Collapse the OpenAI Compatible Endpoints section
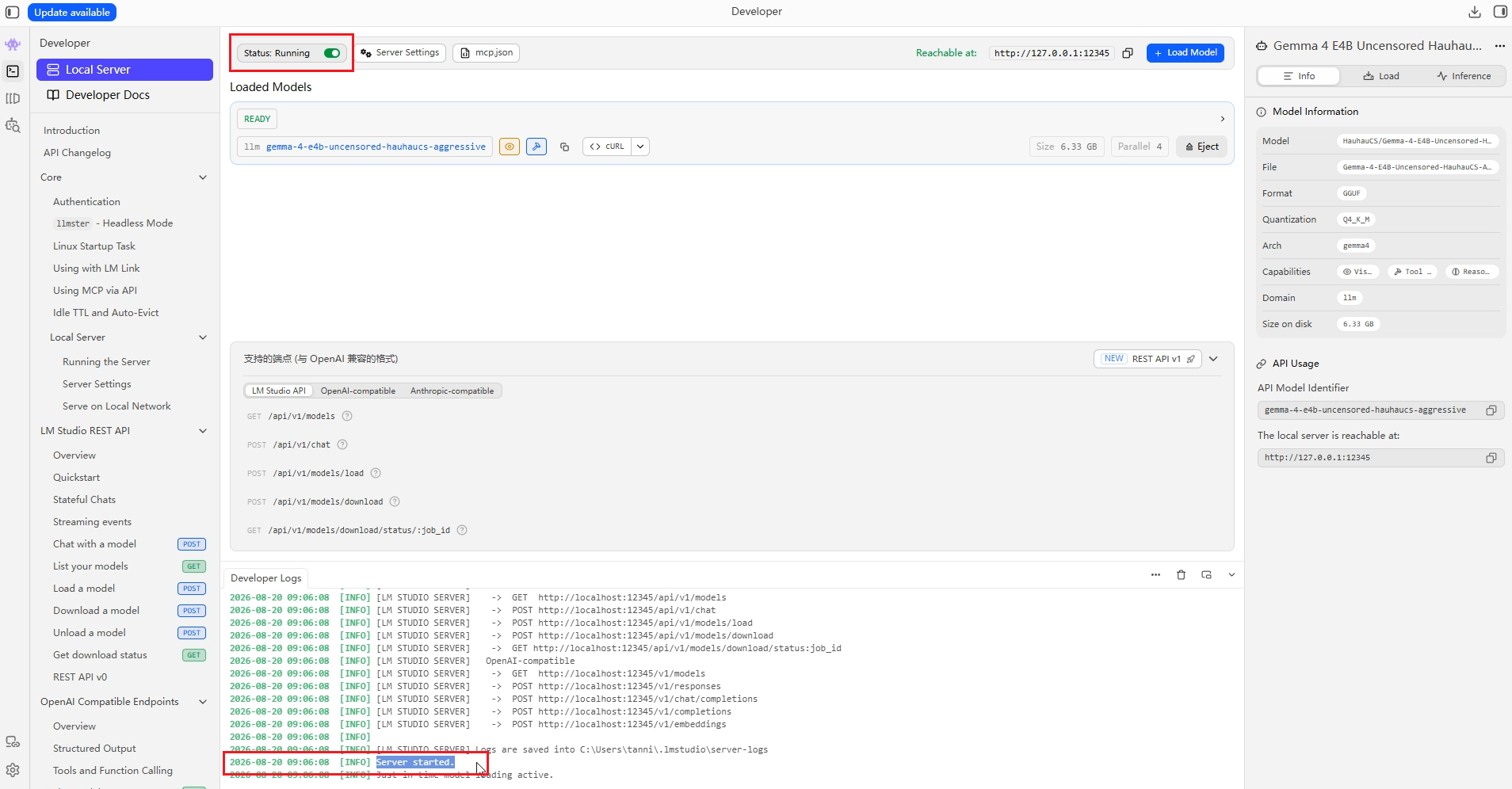Screen dimensions: 1512x789 (x=203, y=702)
